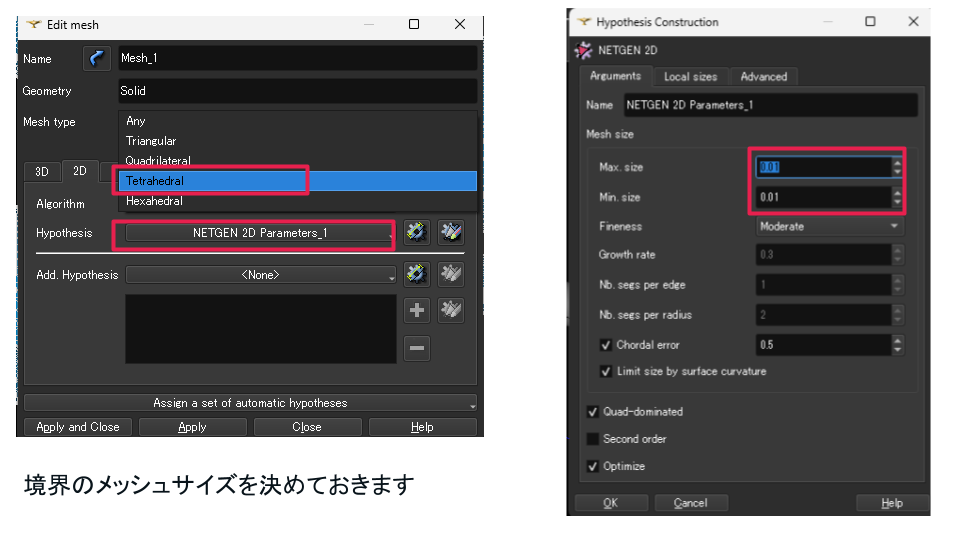Screen dimensions: 960x540
Task: Open Assign a set of automatic hypotheses
Action: [x=250, y=403]
